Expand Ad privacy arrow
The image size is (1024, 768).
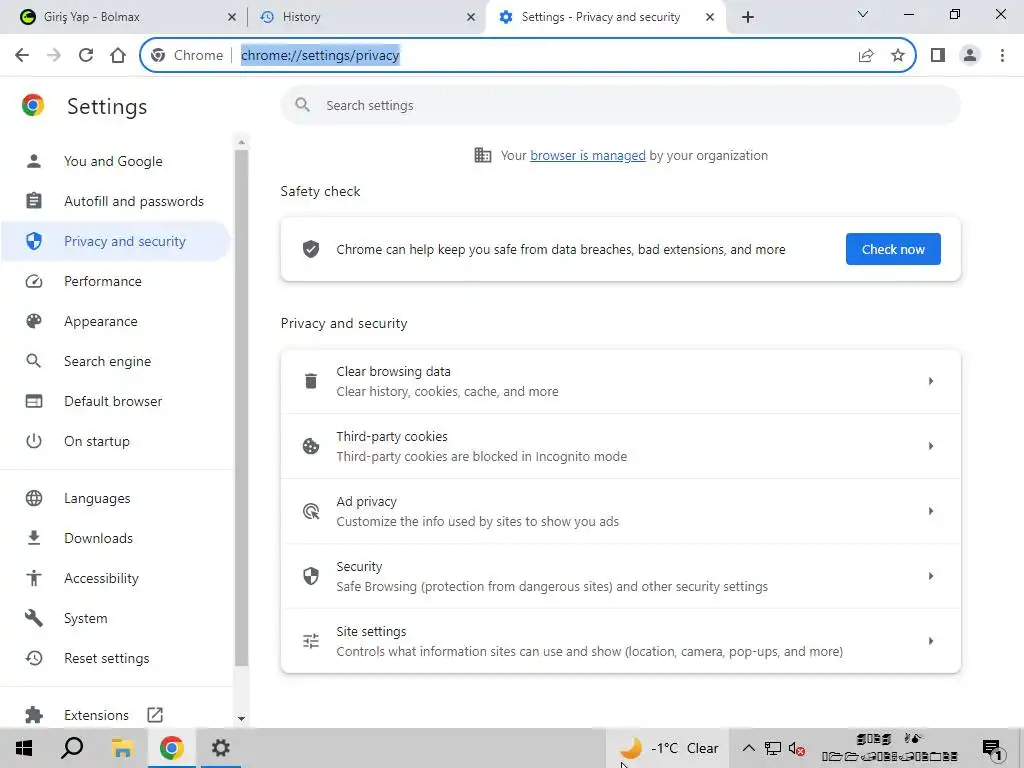(x=931, y=511)
